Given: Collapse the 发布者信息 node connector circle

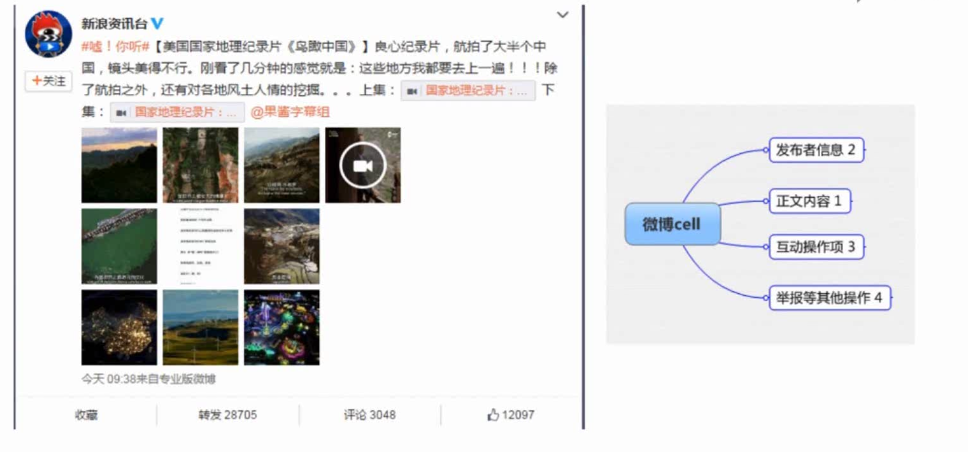Looking at the screenshot, I should click(766, 150).
